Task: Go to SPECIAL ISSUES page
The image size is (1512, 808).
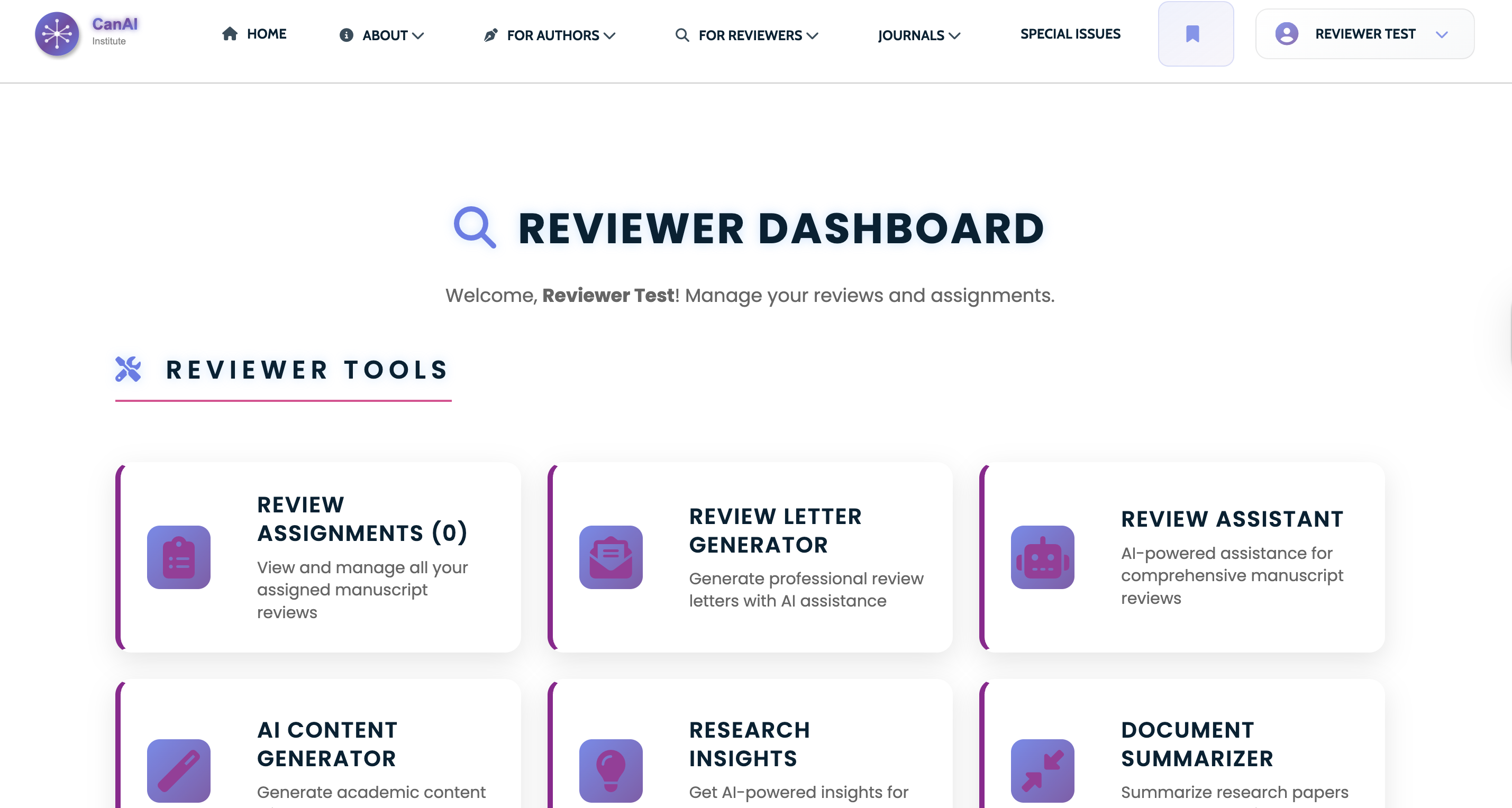Action: [x=1071, y=34]
